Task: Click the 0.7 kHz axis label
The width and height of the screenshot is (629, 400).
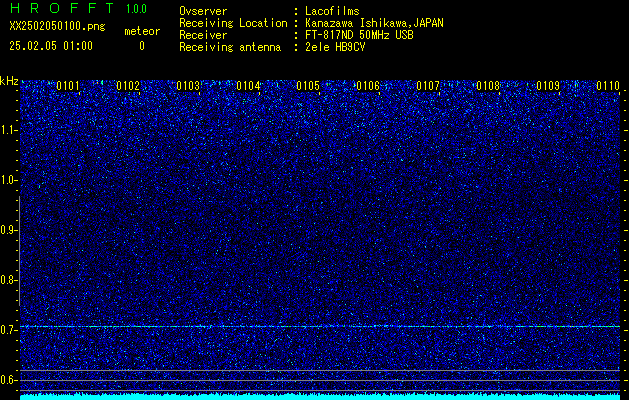Action: click(8, 330)
